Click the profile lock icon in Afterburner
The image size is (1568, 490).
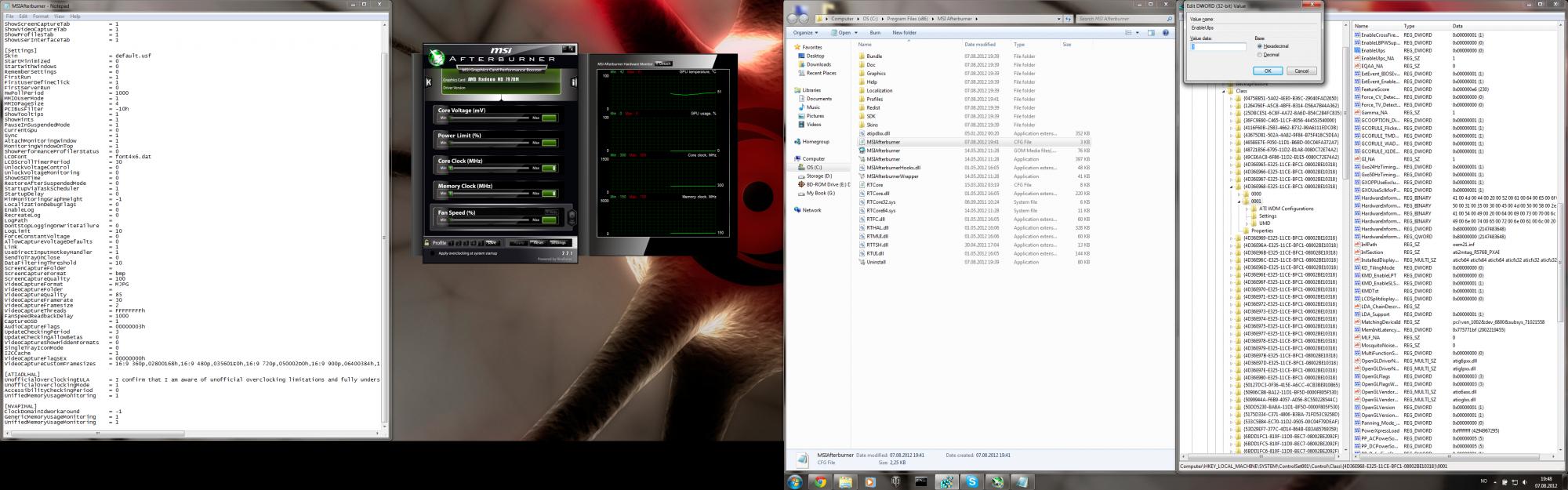427,243
